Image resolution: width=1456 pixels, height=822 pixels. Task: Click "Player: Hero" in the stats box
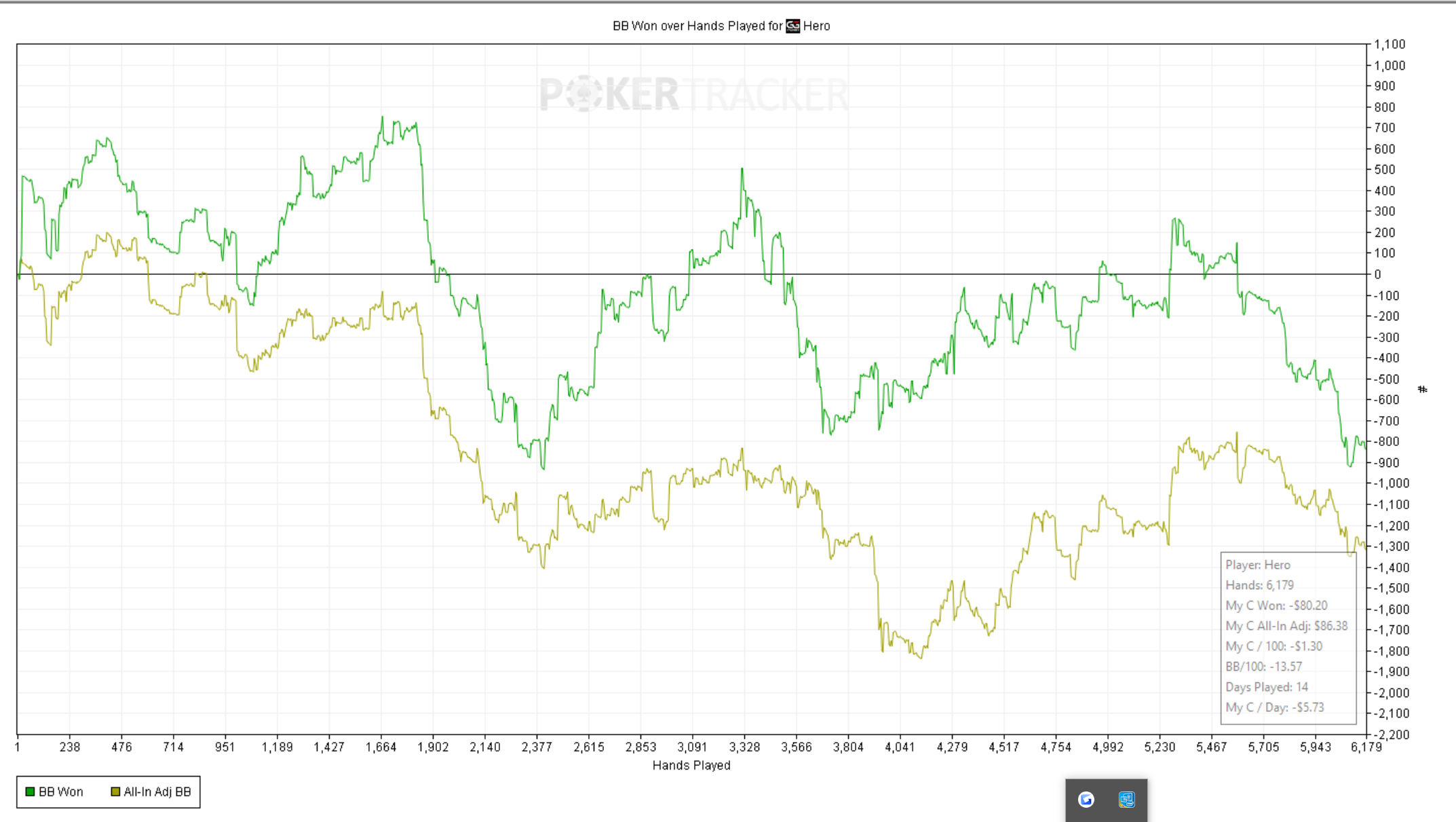point(1258,565)
